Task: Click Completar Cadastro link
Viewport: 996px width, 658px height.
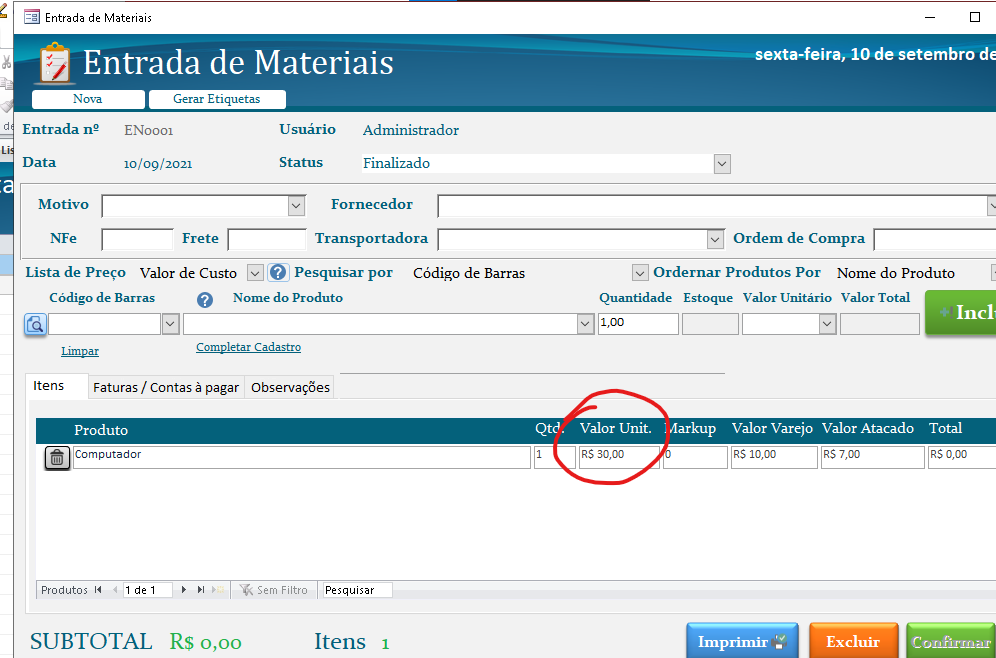Action: 248,347
